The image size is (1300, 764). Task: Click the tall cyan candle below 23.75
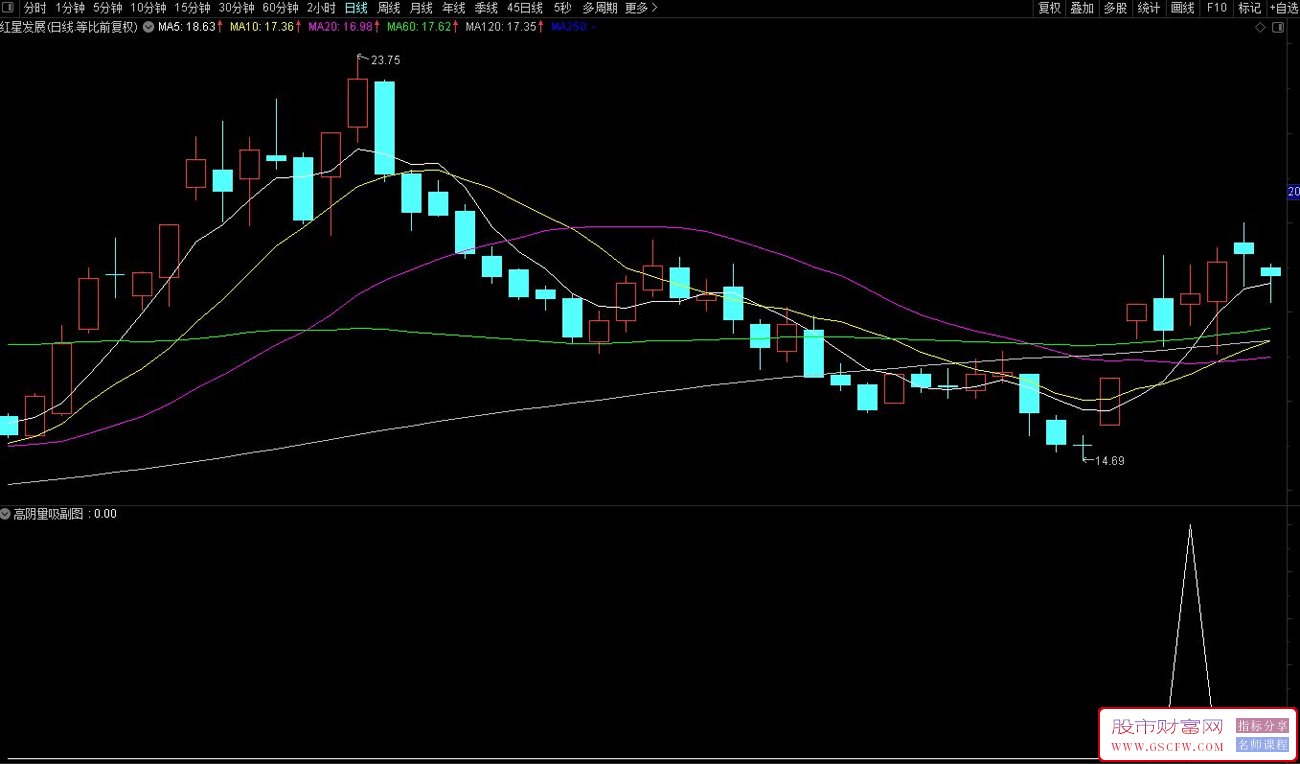(x=385, y=128)
